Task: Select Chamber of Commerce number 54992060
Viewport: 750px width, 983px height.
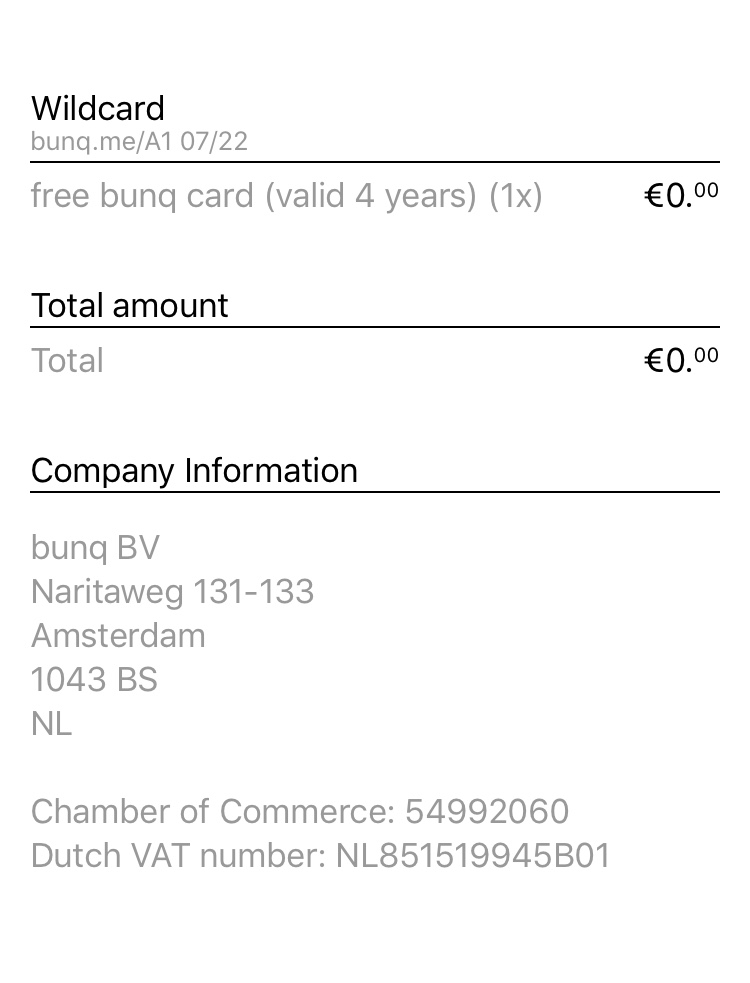Action: coord(487,812)
